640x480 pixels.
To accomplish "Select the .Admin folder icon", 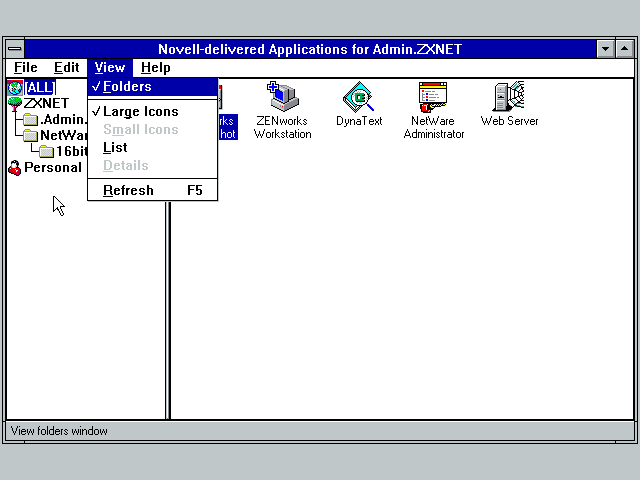I will 31,120.
